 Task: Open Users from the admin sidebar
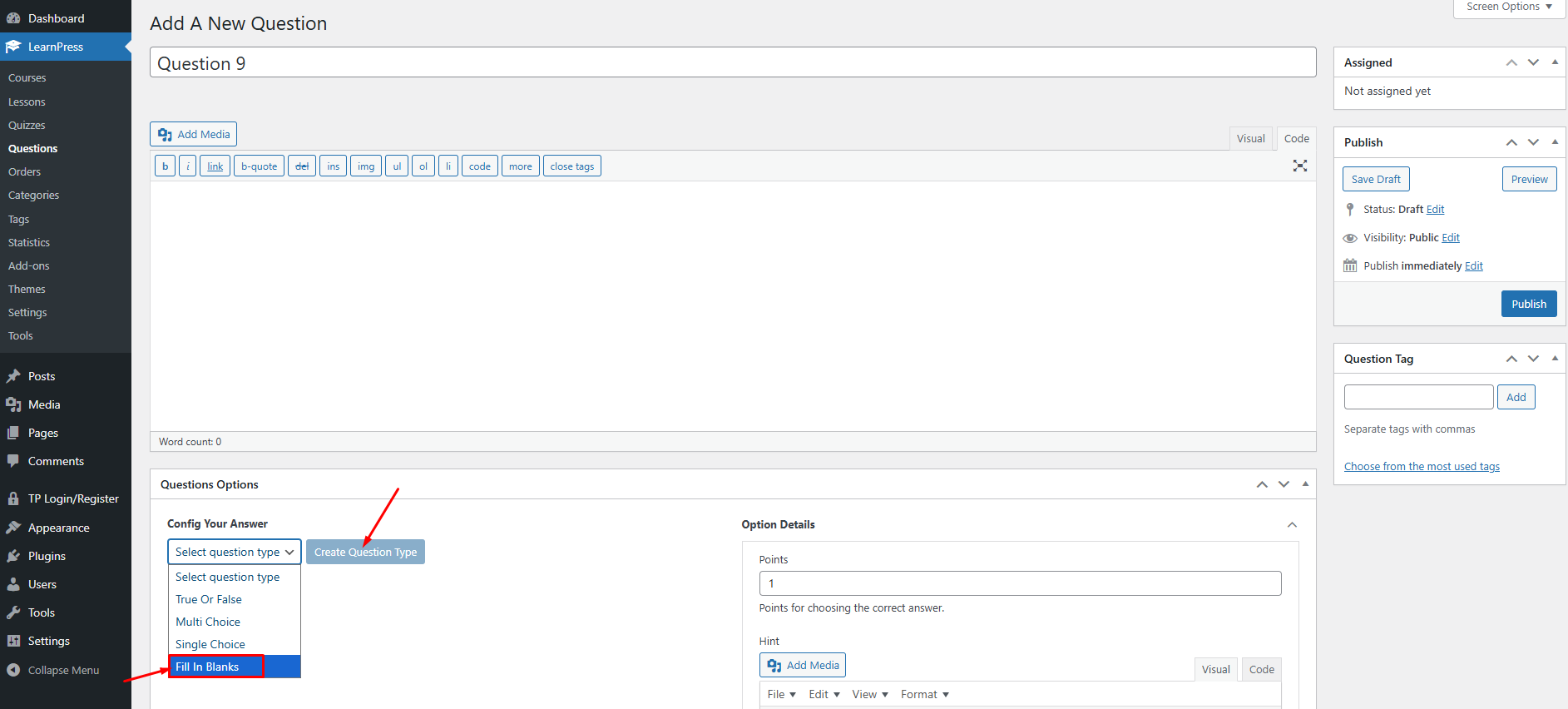coord(42,584)
